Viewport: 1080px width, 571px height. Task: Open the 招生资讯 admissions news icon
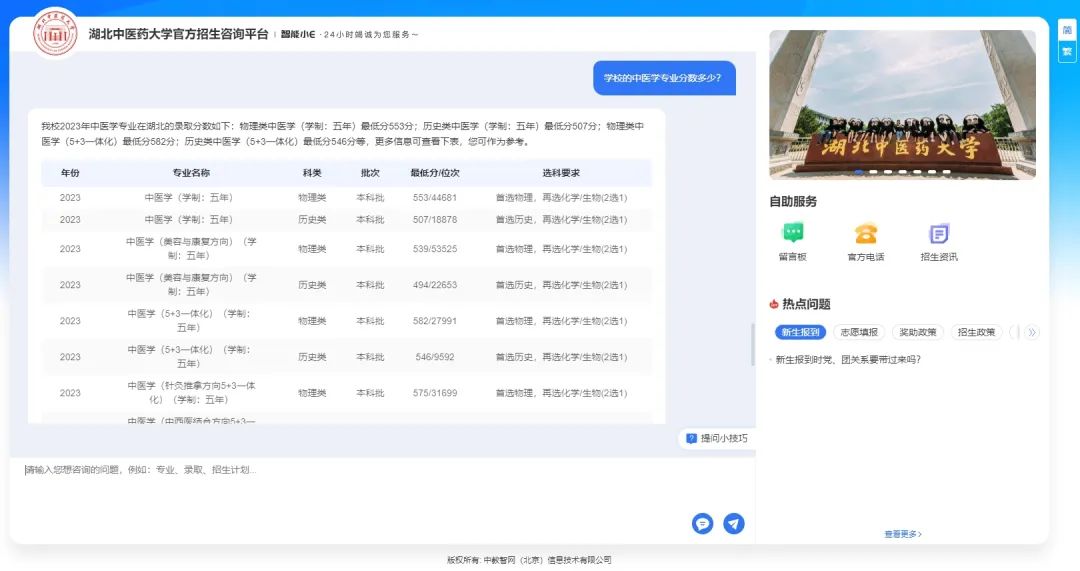coord(938,234)
